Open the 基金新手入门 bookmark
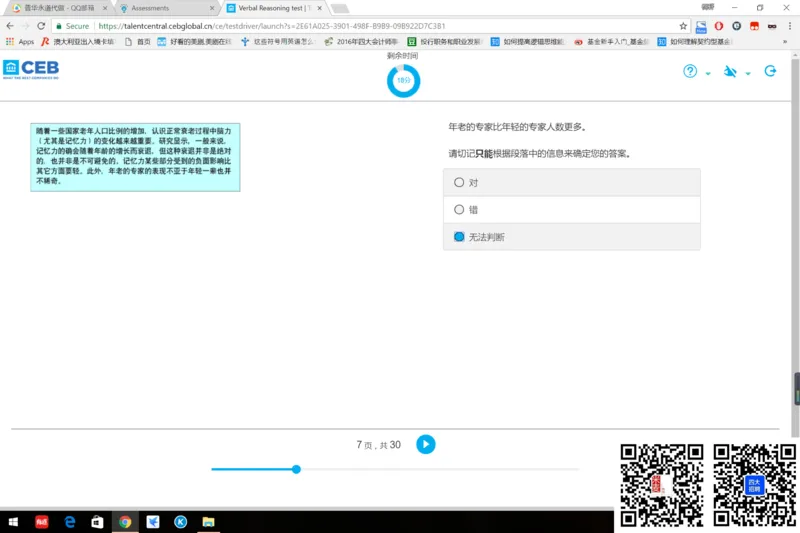Image resolution: width=800 pixels, height=533 pixels. pyautogui.click(x=612, y=42)
